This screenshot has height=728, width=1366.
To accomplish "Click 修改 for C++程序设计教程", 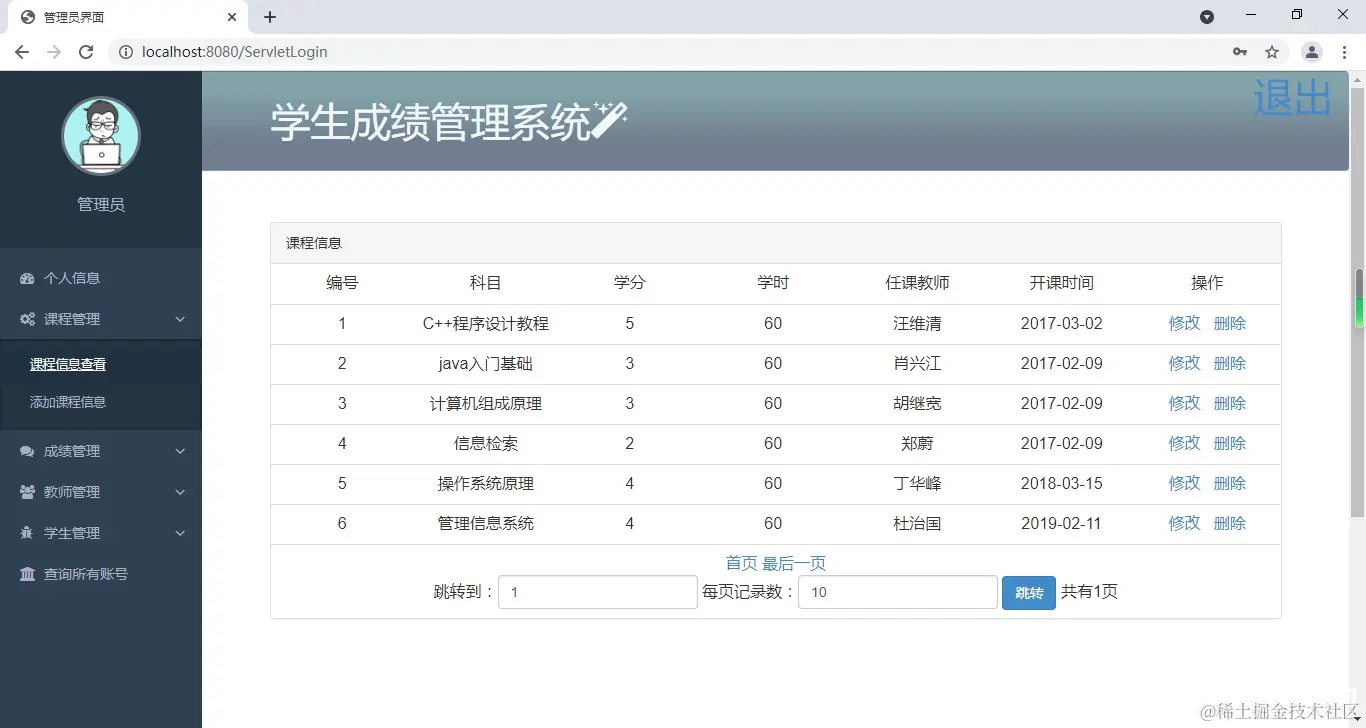I will (1184, 323).
